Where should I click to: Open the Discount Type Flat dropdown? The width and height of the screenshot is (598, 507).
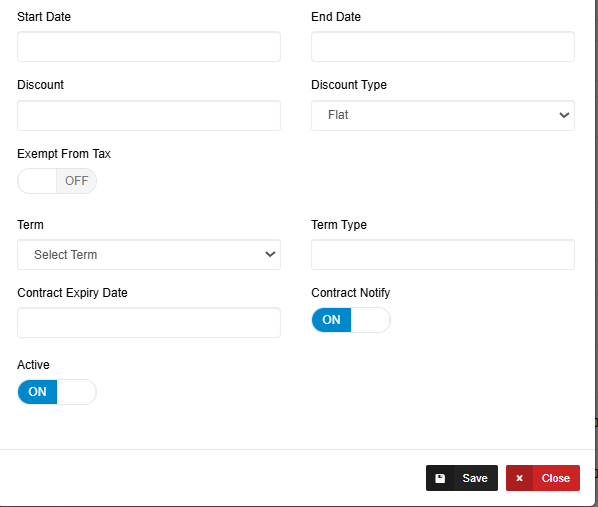click(x=443, y=115)
